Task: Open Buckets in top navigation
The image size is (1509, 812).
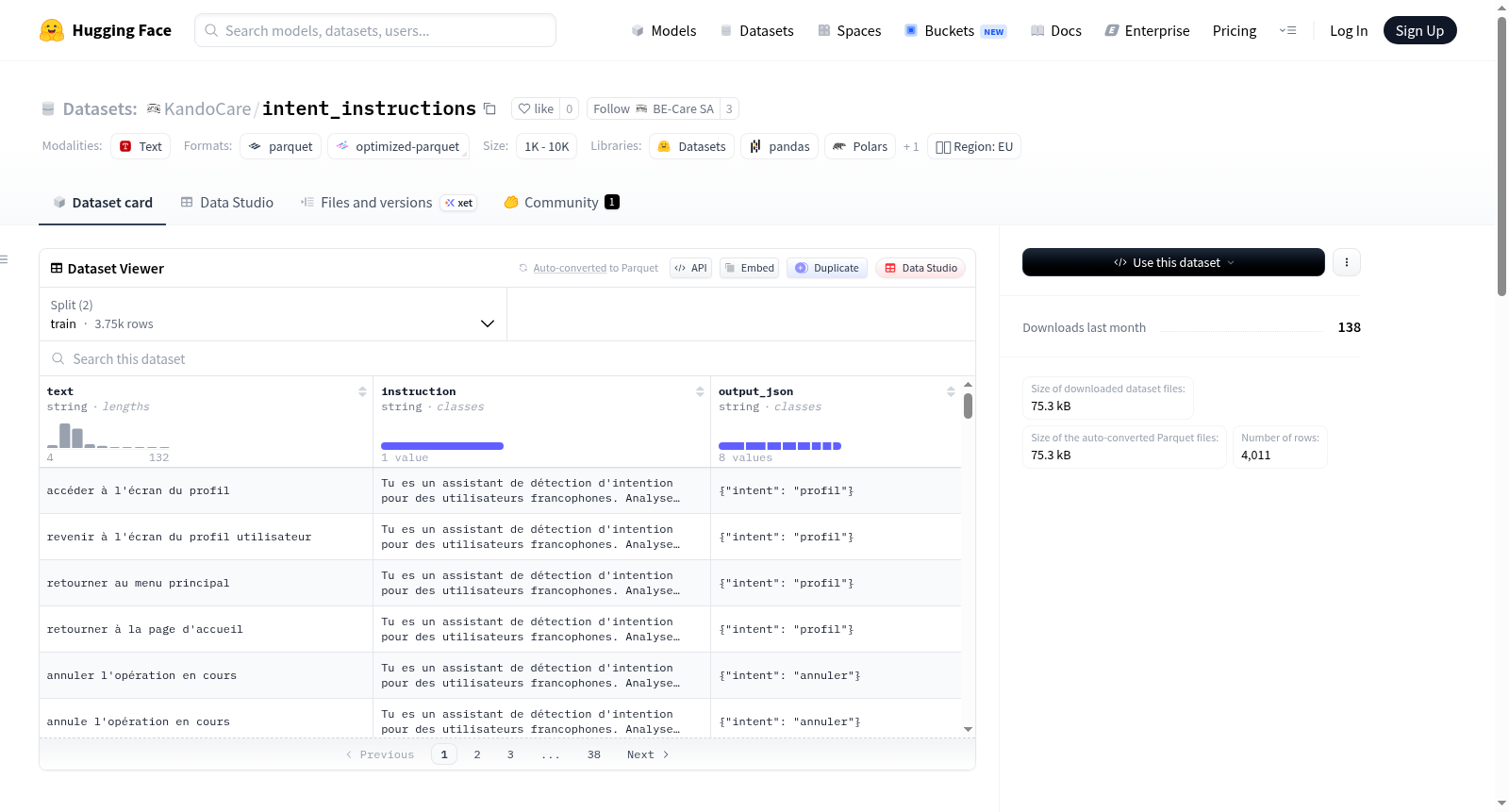Action: pyautogui.click(x=955, y=31)
